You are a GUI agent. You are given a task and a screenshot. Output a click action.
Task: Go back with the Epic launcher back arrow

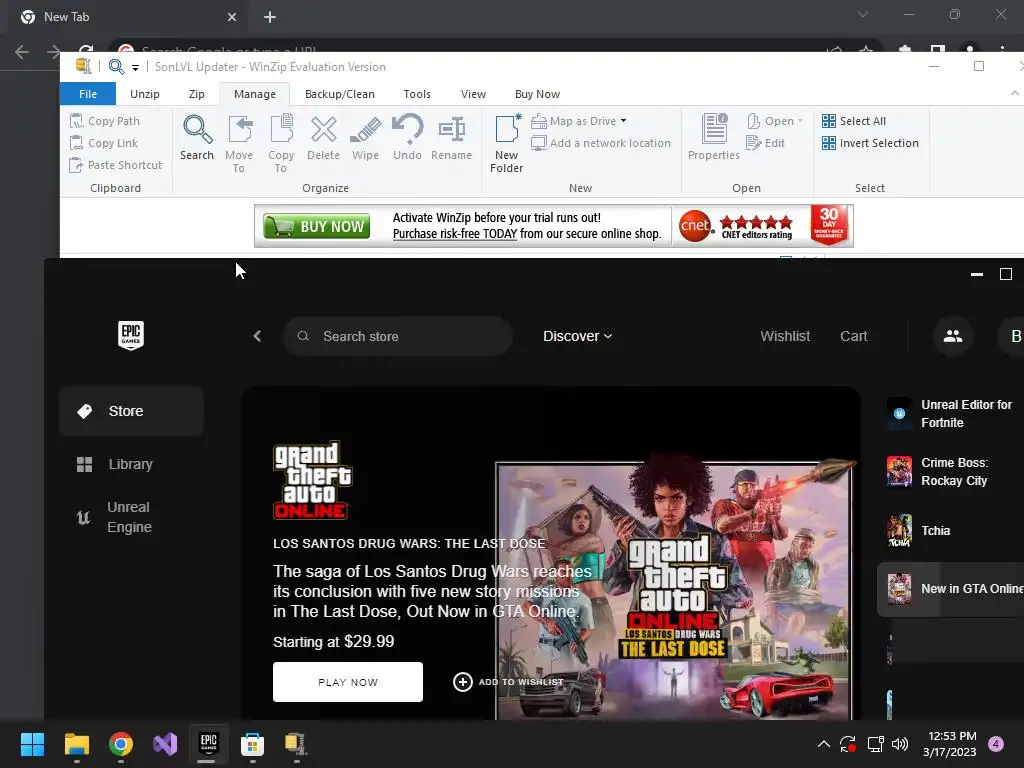257,336
